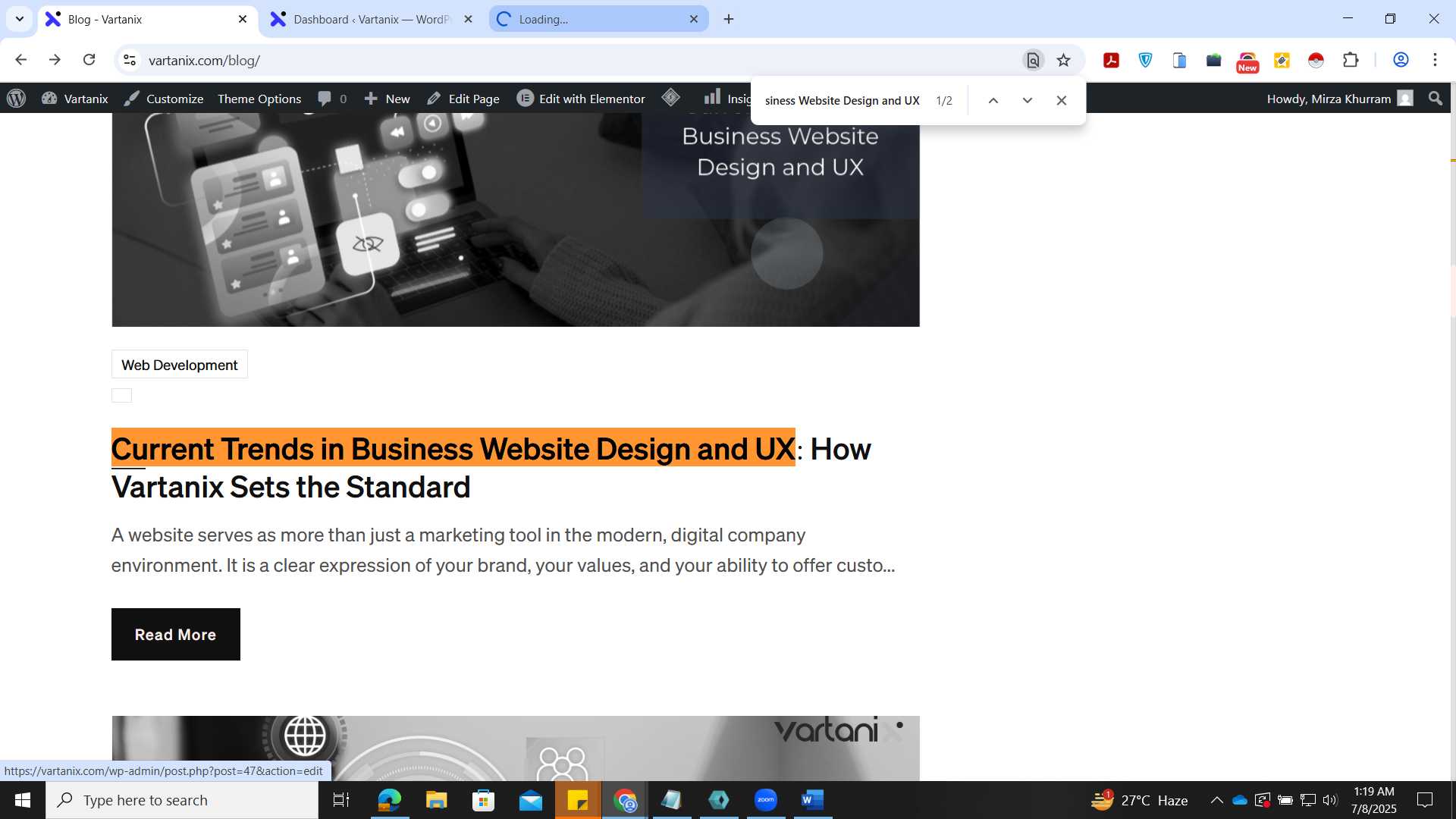Open the Windows Start menu

pyautogui.click(x=22, y=800)
